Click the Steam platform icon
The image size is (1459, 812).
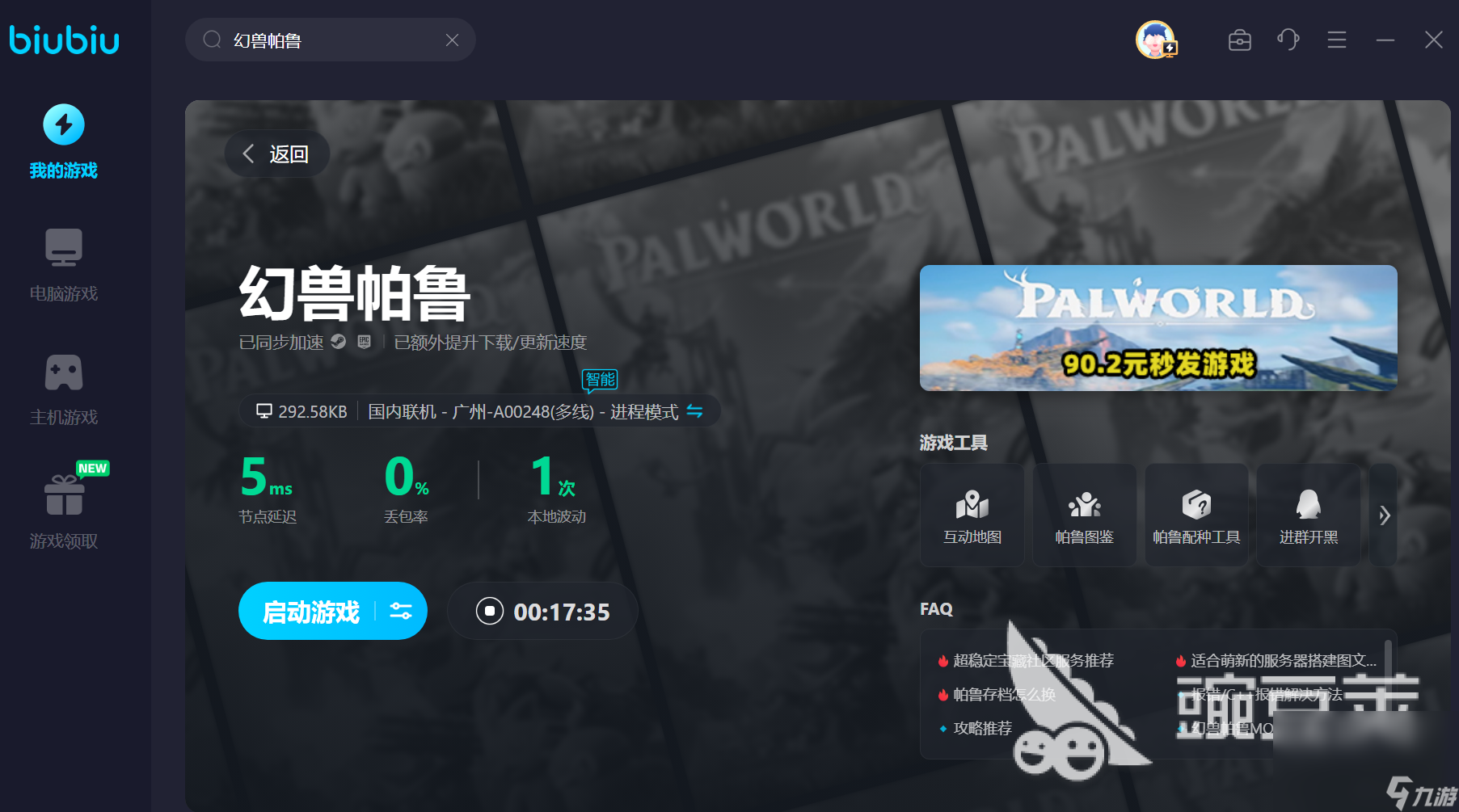click(x=338, y=342)
